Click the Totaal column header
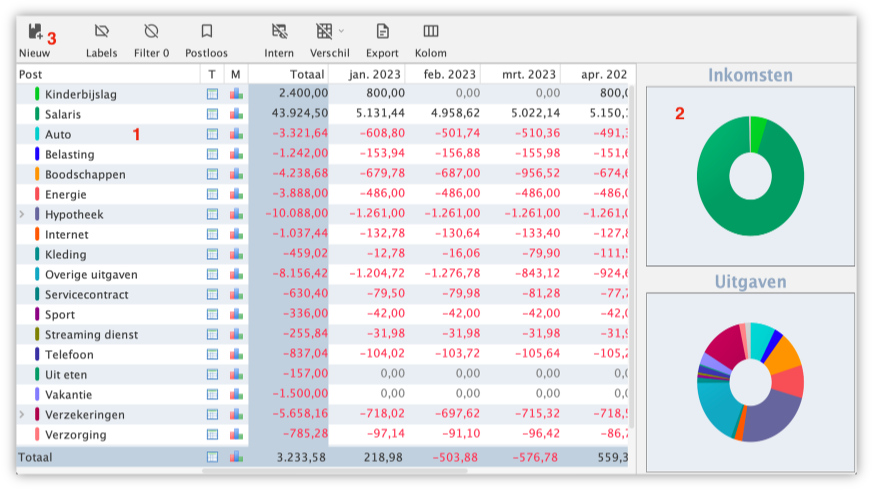The height and width of the screenshot is (490, 873). tap(288, 74)
